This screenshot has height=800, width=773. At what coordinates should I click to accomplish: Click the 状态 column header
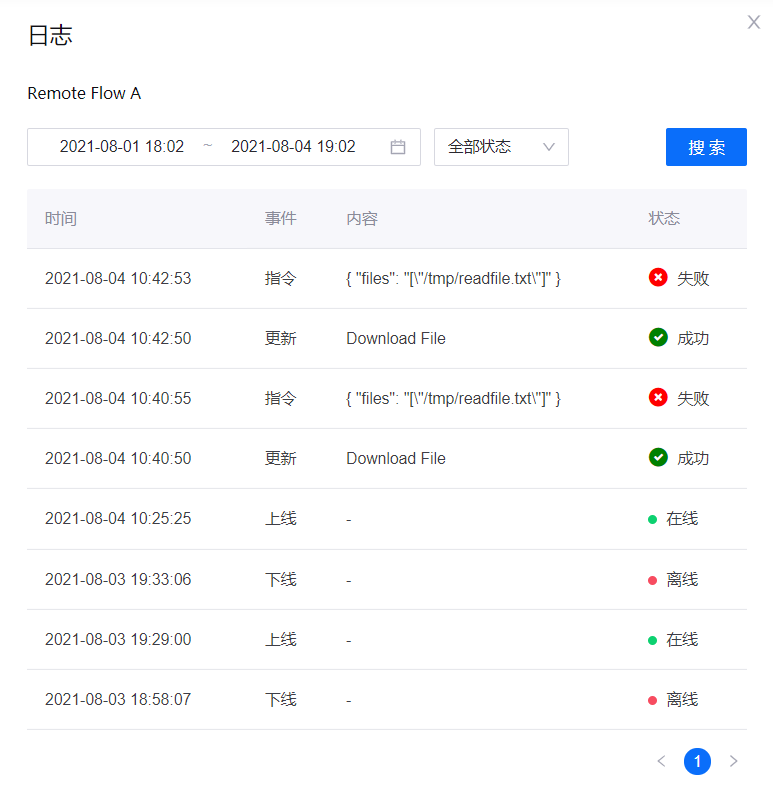[664, 219]
